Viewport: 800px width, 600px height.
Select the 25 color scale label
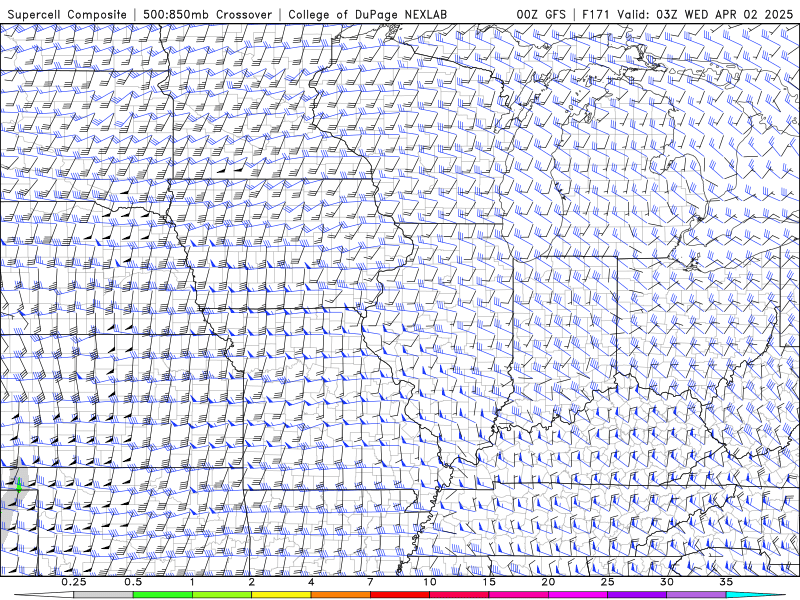coord(607,582)
